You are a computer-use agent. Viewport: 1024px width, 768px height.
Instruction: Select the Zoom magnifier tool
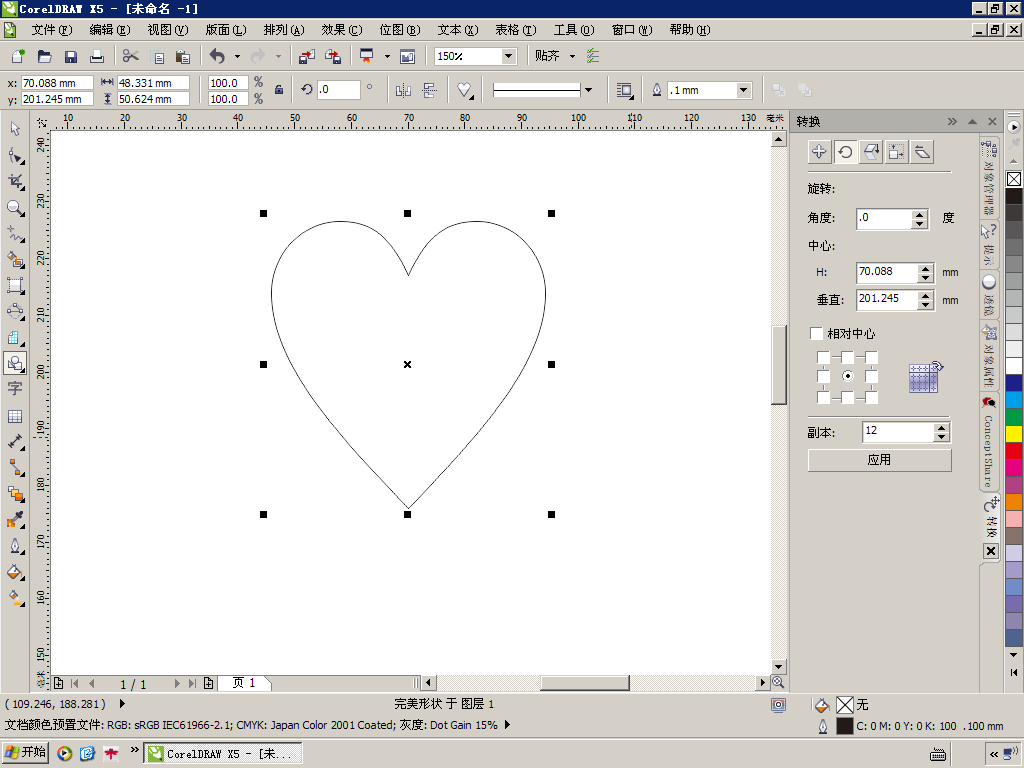pos(15,208)
